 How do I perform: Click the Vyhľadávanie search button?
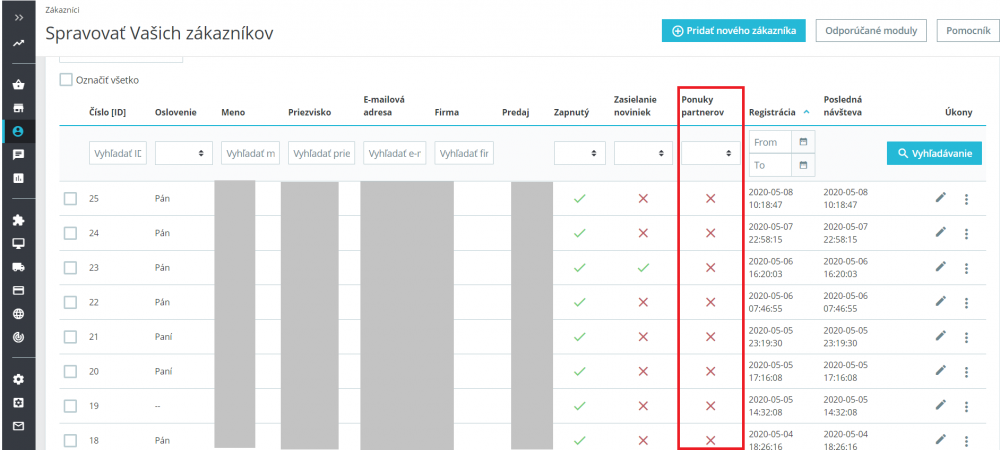click(x=934, y=153)
